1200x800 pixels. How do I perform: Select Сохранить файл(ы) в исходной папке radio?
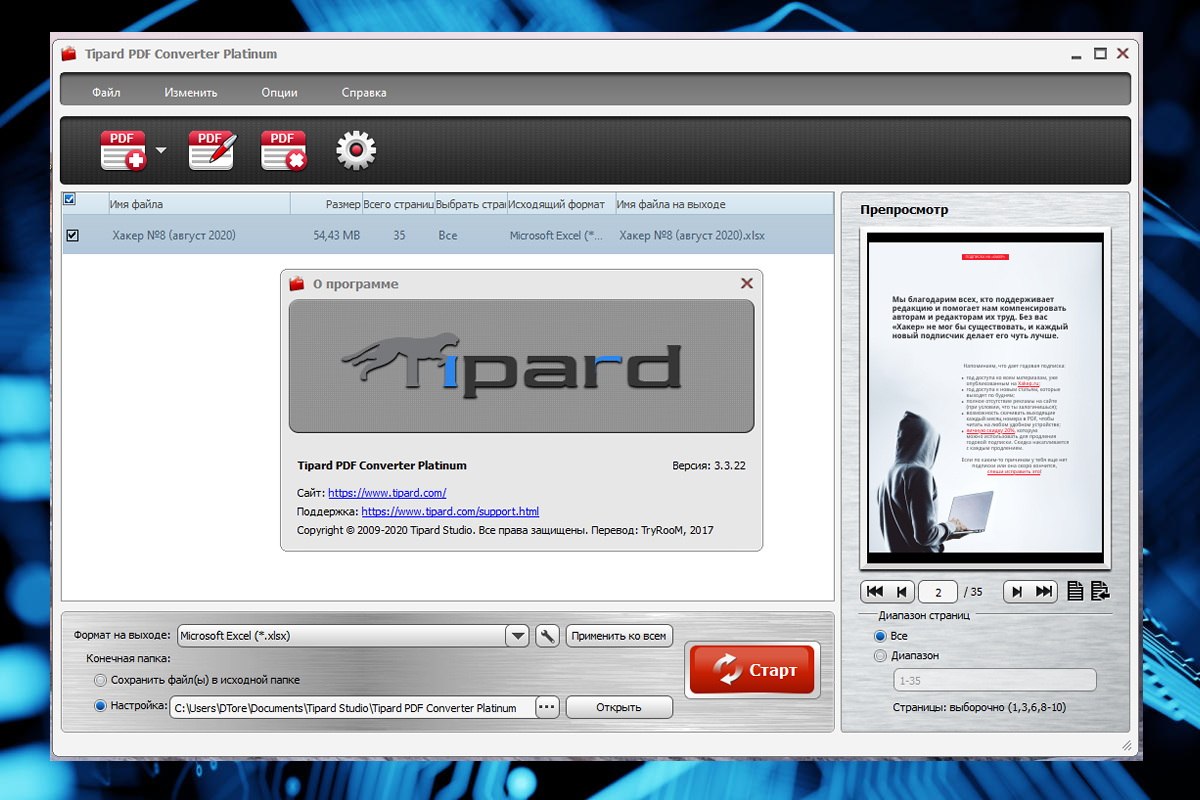tap(99, 680)
